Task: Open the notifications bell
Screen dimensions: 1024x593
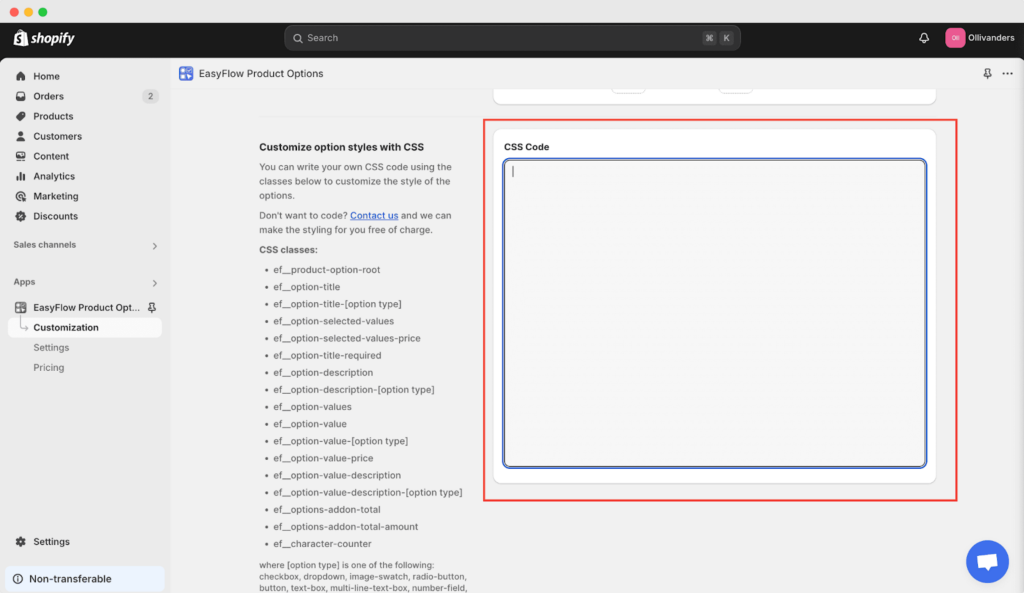Action: 924,38
